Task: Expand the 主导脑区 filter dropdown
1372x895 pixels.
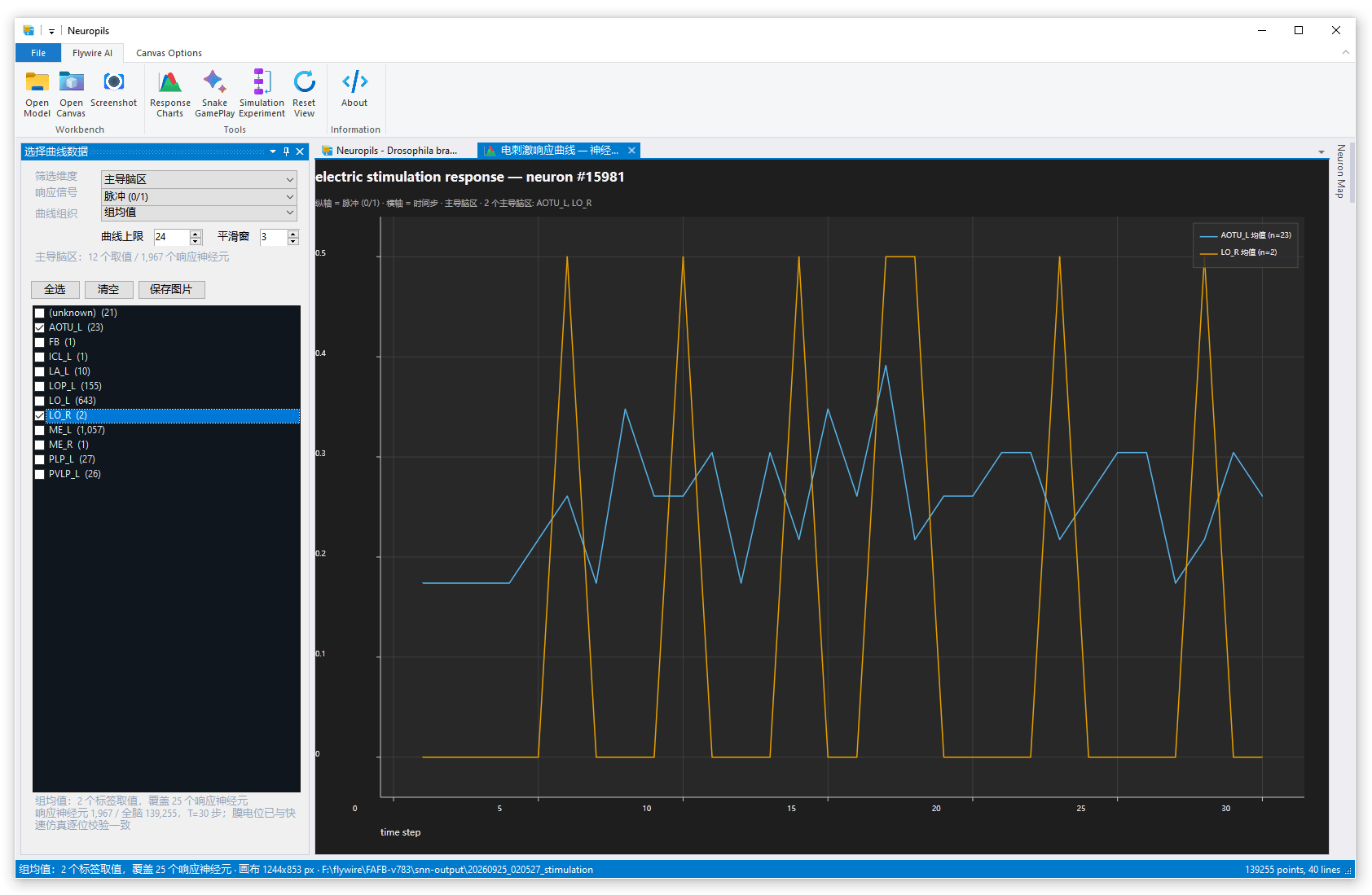Action: pyautogui.click(x=199, y=179)
